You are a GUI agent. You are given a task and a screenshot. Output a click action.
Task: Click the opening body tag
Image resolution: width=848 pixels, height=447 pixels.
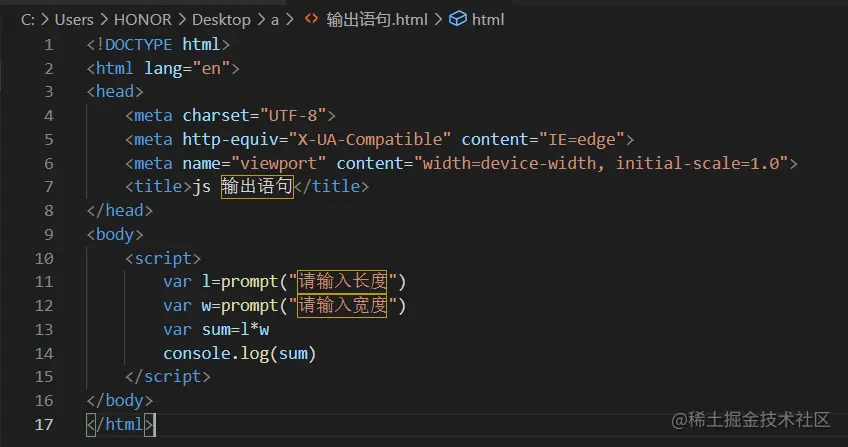tap(115, 235)
